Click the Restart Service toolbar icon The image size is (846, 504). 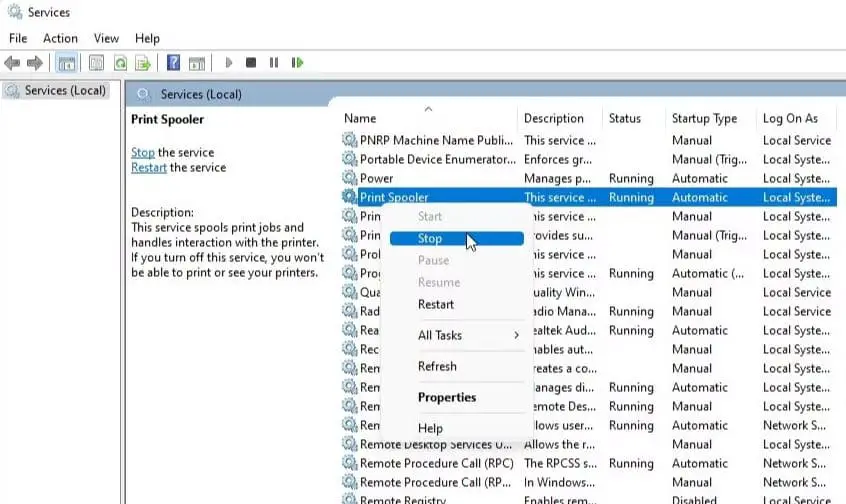297,63
